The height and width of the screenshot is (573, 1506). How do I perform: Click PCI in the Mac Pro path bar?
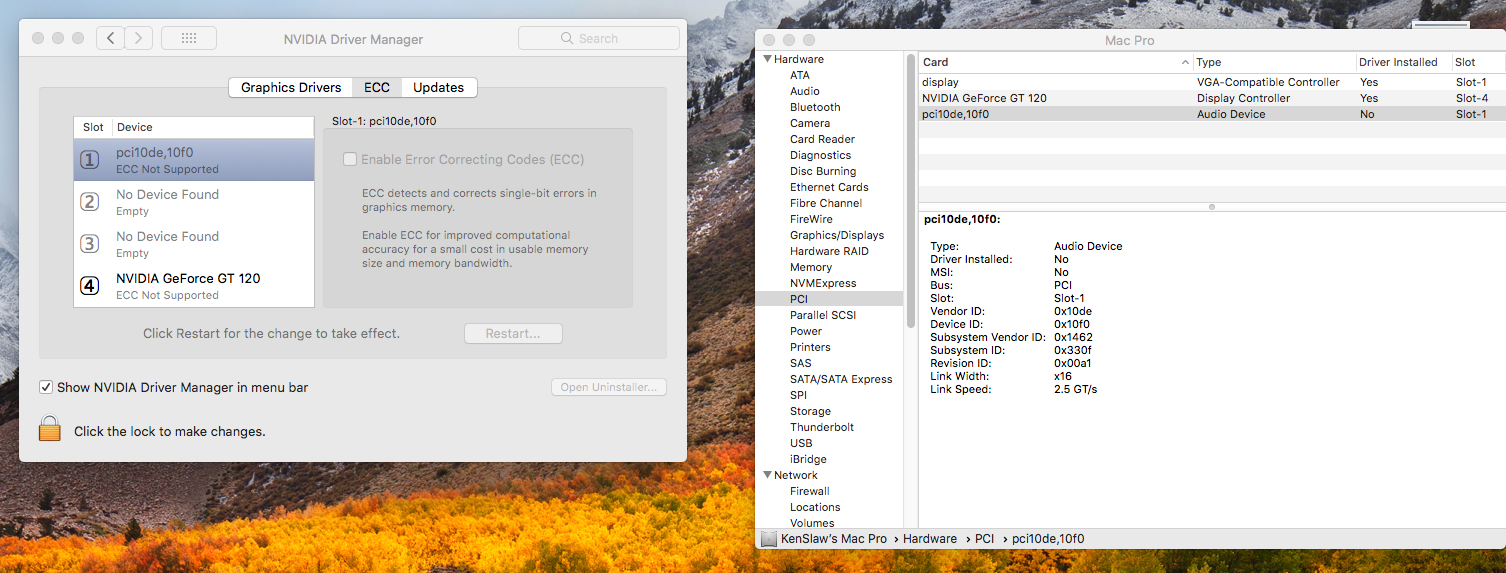[984, 539]
